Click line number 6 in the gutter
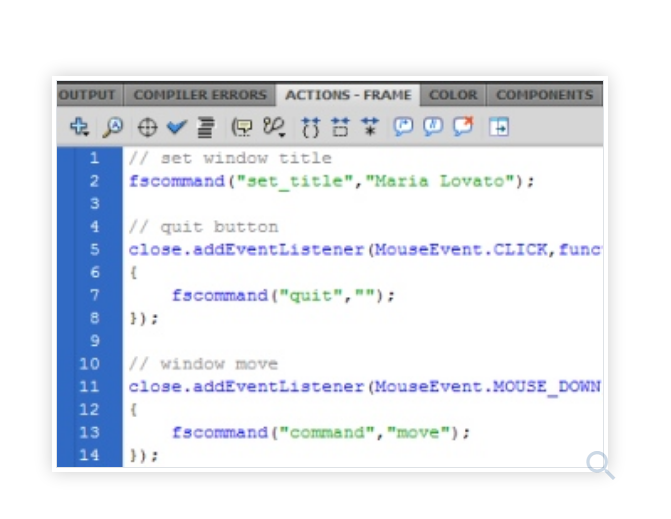This screenshot has height=519, width=671. pyautogui.click(x=95, y=273)
